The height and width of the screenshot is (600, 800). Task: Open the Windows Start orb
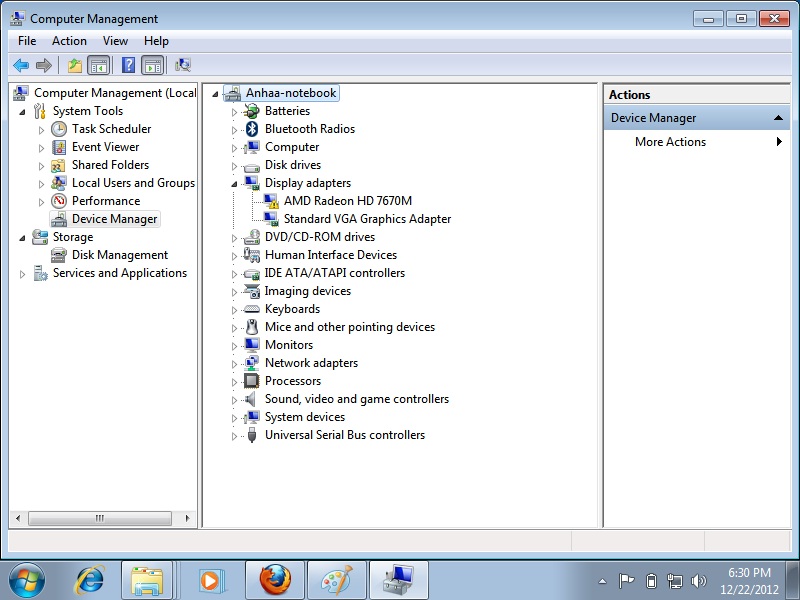tap(27, 581)
